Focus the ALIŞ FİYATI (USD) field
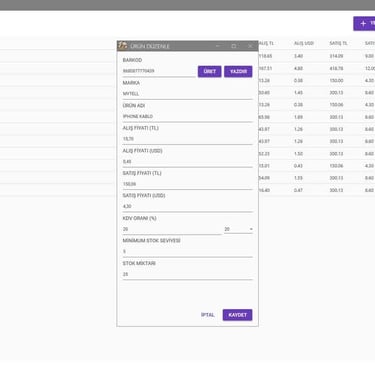The height and width of the screenshot is (366, 375). (x=187, y=162)
